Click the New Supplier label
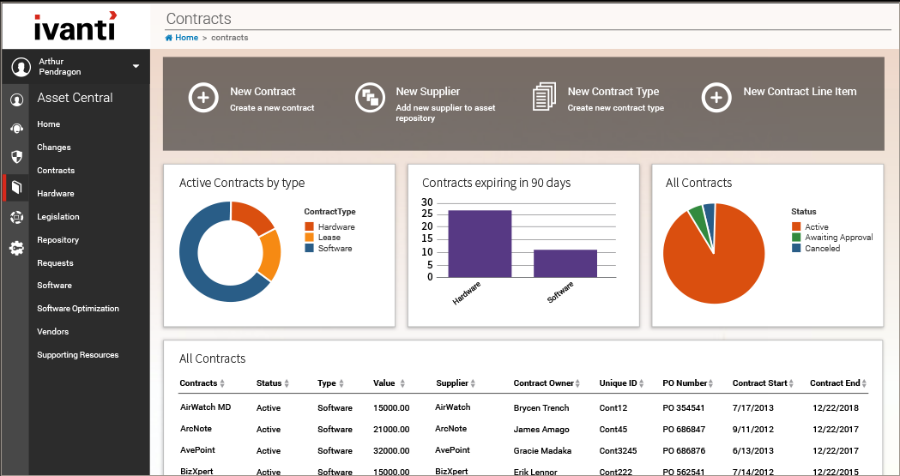The height and width of the screenshot is (476, 900). point(428,91)
